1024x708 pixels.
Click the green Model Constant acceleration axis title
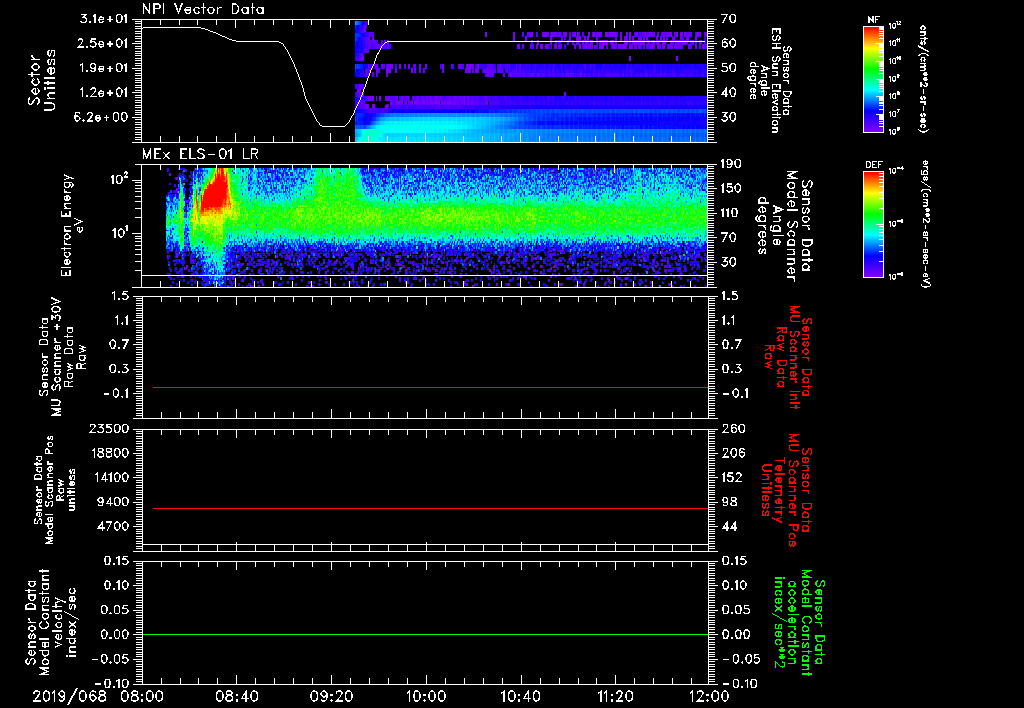tap(799, 624)
